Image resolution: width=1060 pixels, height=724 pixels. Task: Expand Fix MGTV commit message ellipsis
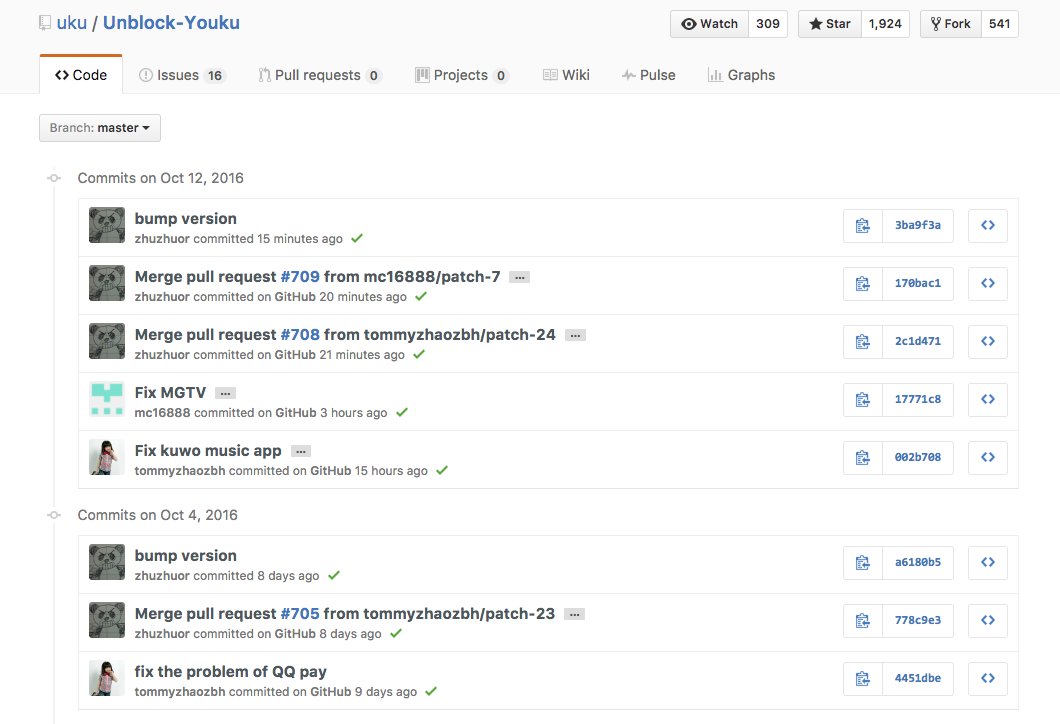point(225,393)
